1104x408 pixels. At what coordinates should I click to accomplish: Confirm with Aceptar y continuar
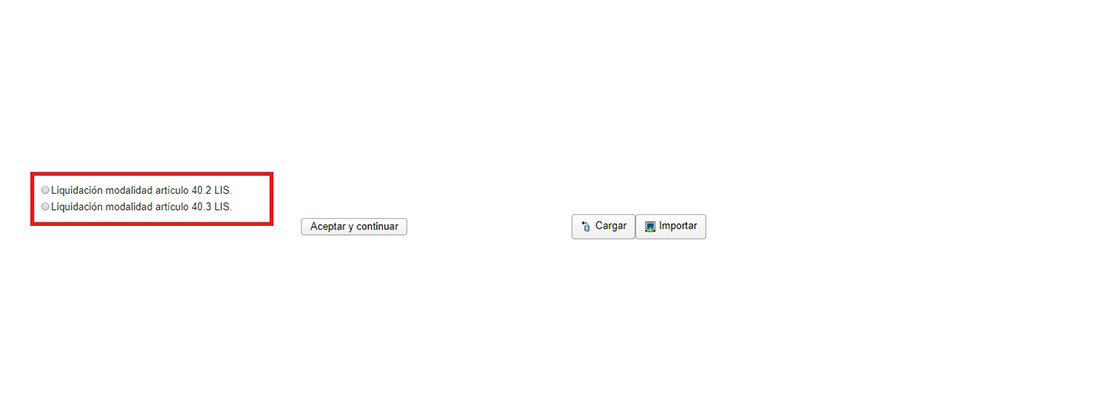[354, 227]
